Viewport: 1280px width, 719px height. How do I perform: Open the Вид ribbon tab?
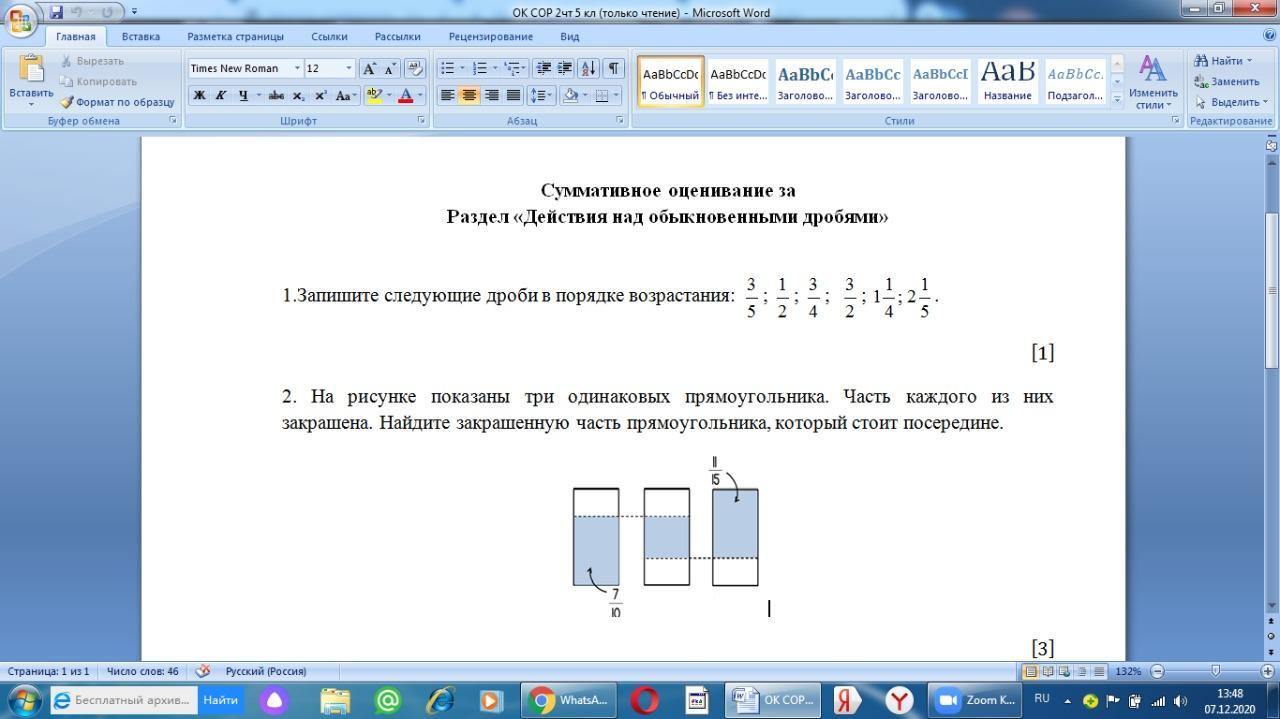click(569, 36)
